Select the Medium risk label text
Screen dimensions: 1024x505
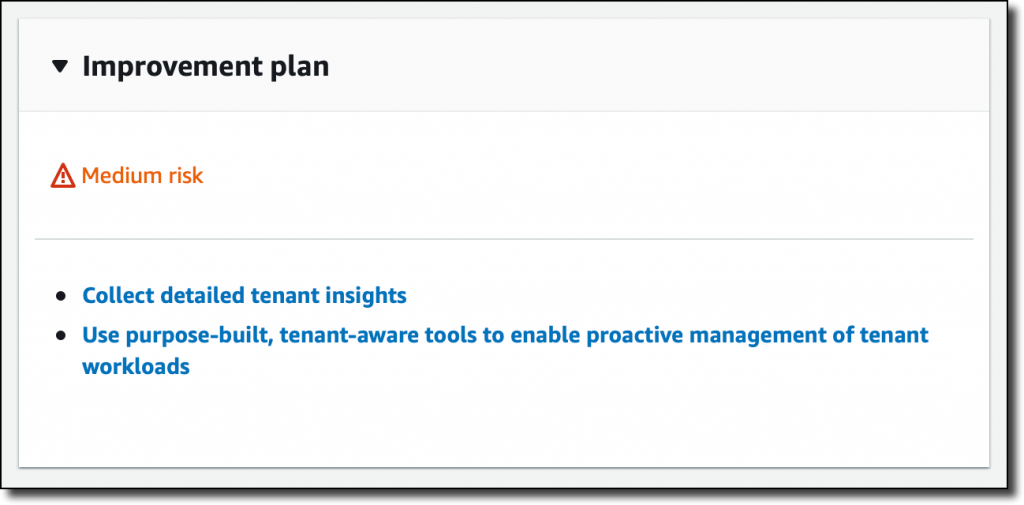pos(142,176)
